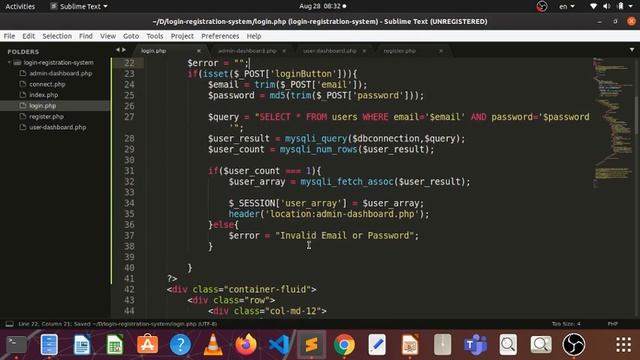The height and width of the screenshot is (360, 640).
Task: Close the register.php tab
Action: pos(441,51)
